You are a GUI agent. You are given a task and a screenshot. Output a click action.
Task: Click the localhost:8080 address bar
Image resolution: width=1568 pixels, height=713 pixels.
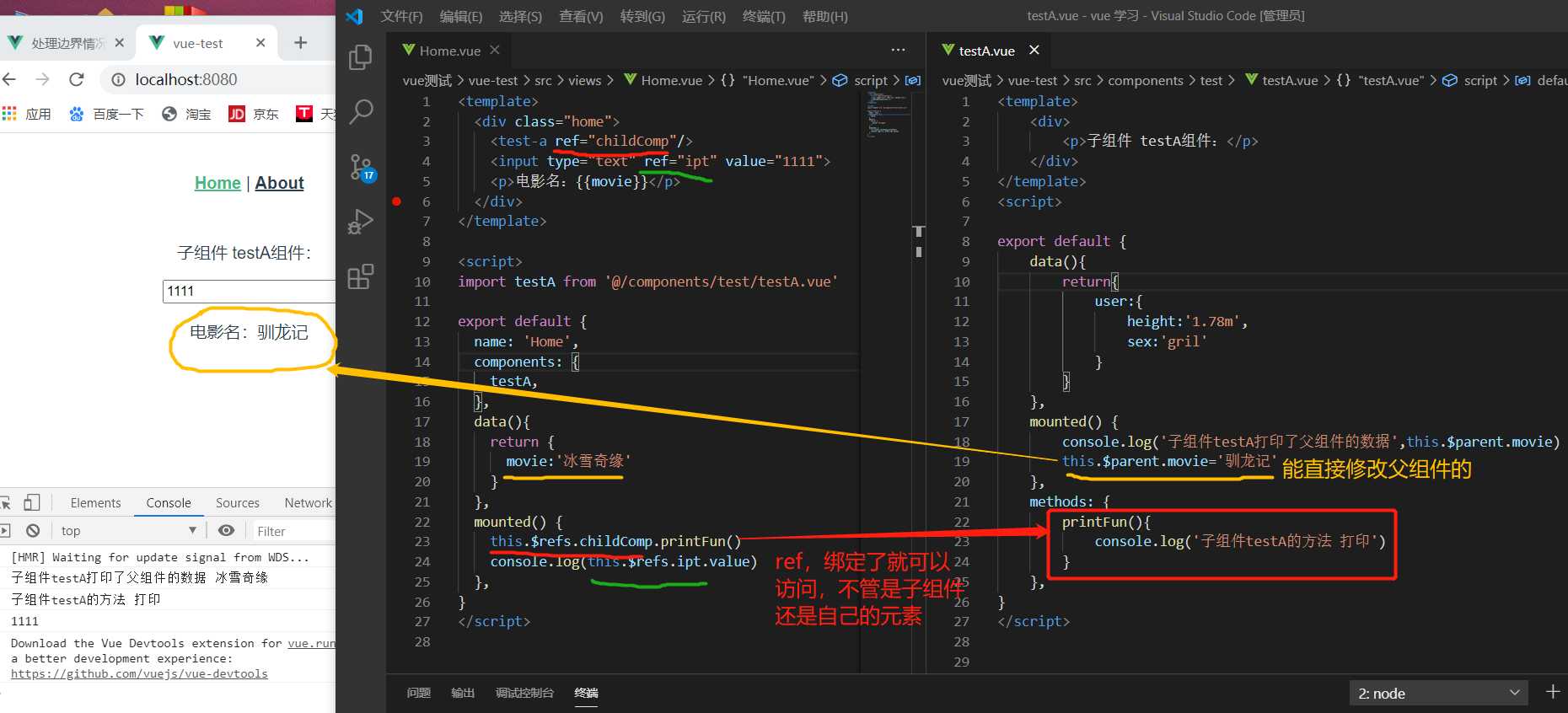pos(217,79)
